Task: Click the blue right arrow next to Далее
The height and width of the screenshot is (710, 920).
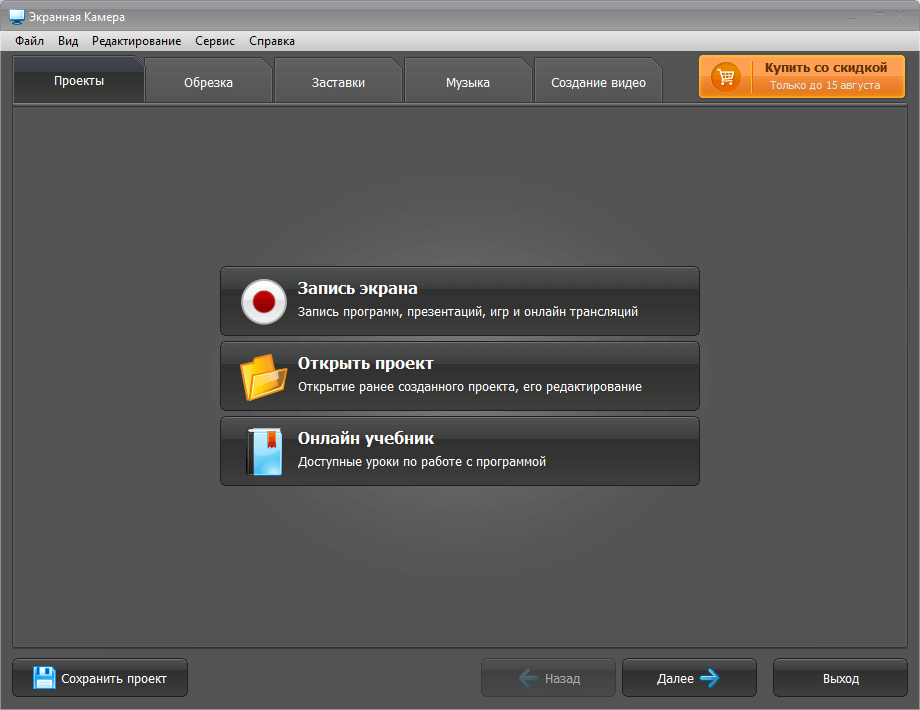Action: [x=710, y=678]
